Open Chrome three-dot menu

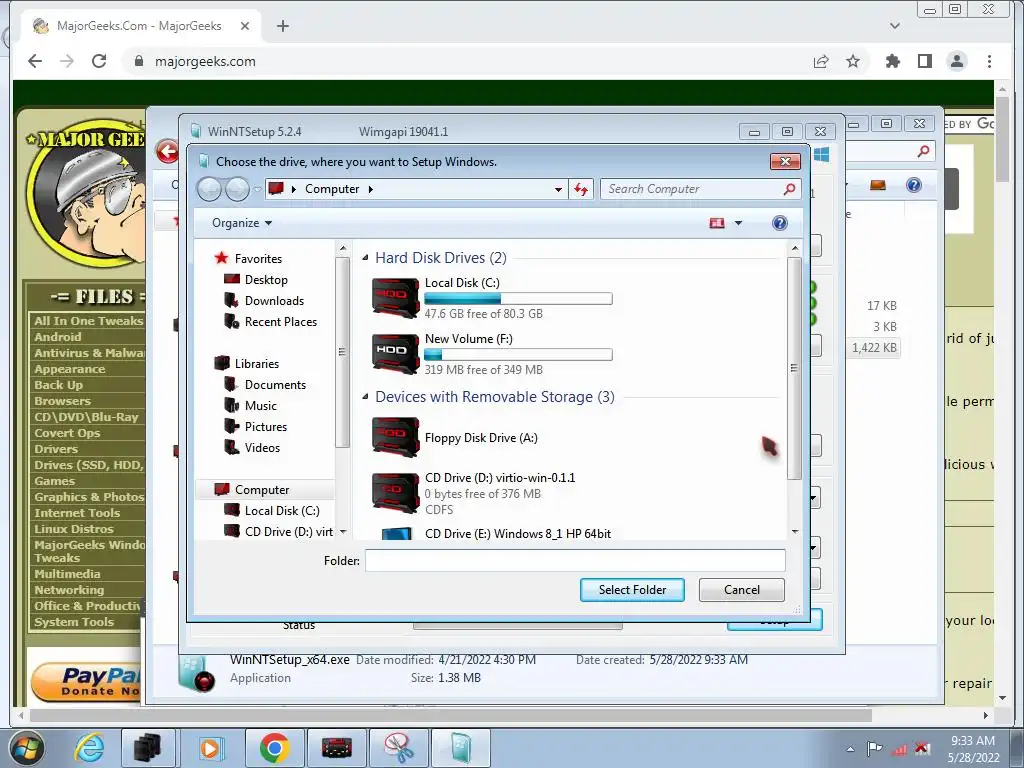pos(989,61)
